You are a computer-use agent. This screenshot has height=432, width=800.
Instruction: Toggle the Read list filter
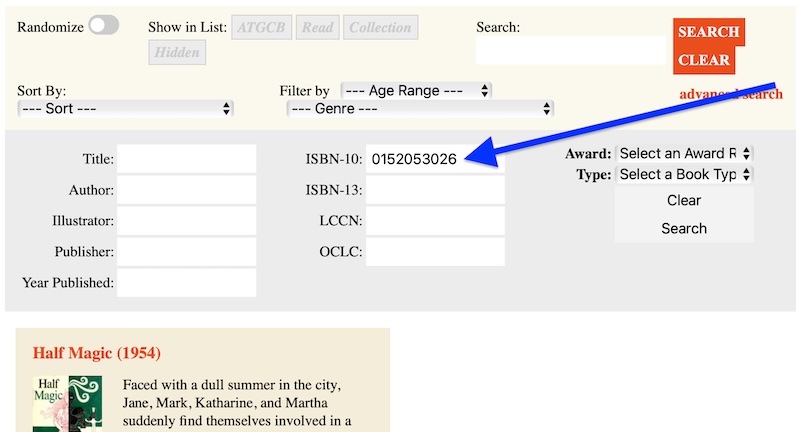click(x=317, y=28)
